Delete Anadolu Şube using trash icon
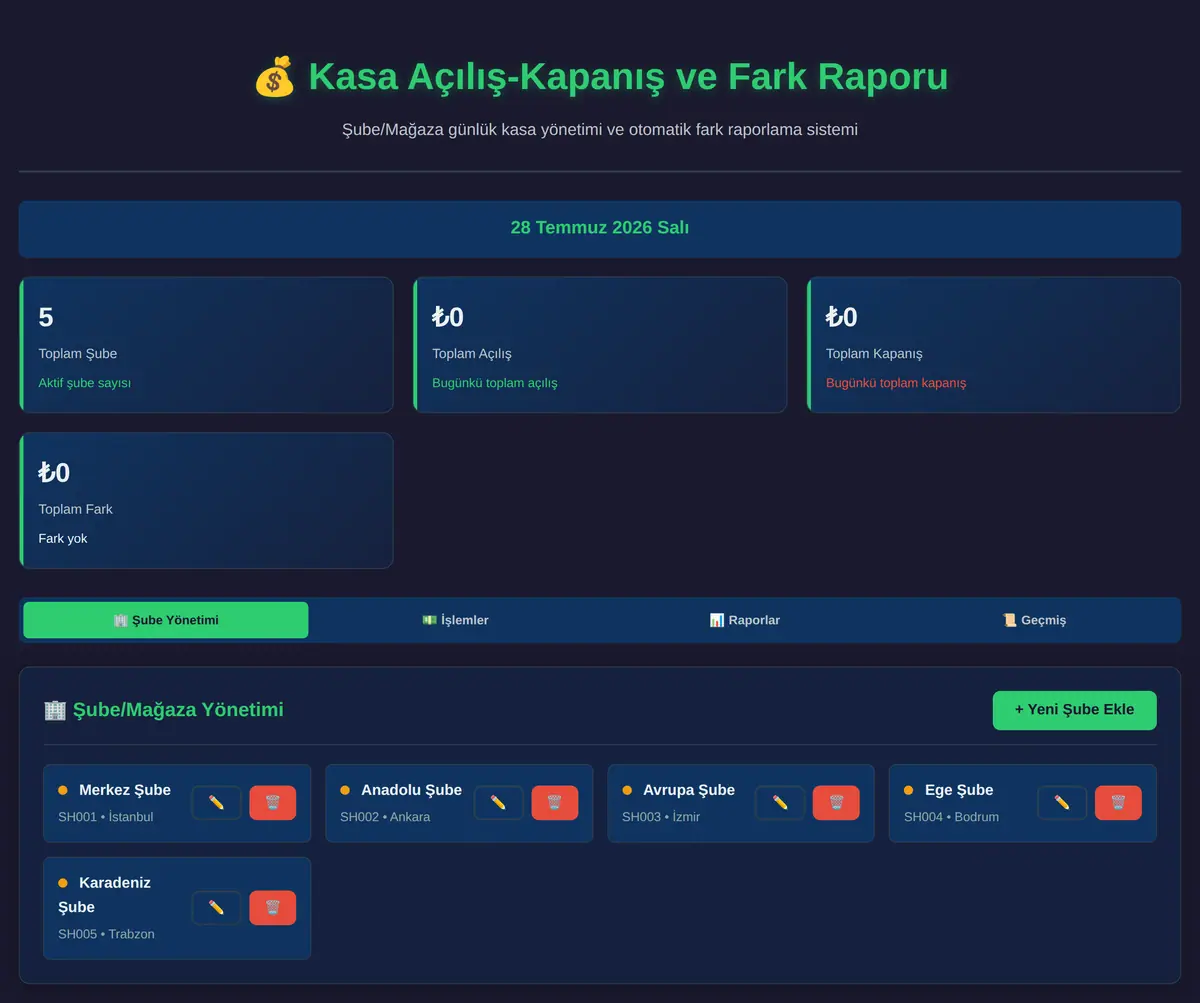Image resolution: width=1200 pixels, height=1003 pixels. coord(554,803)
